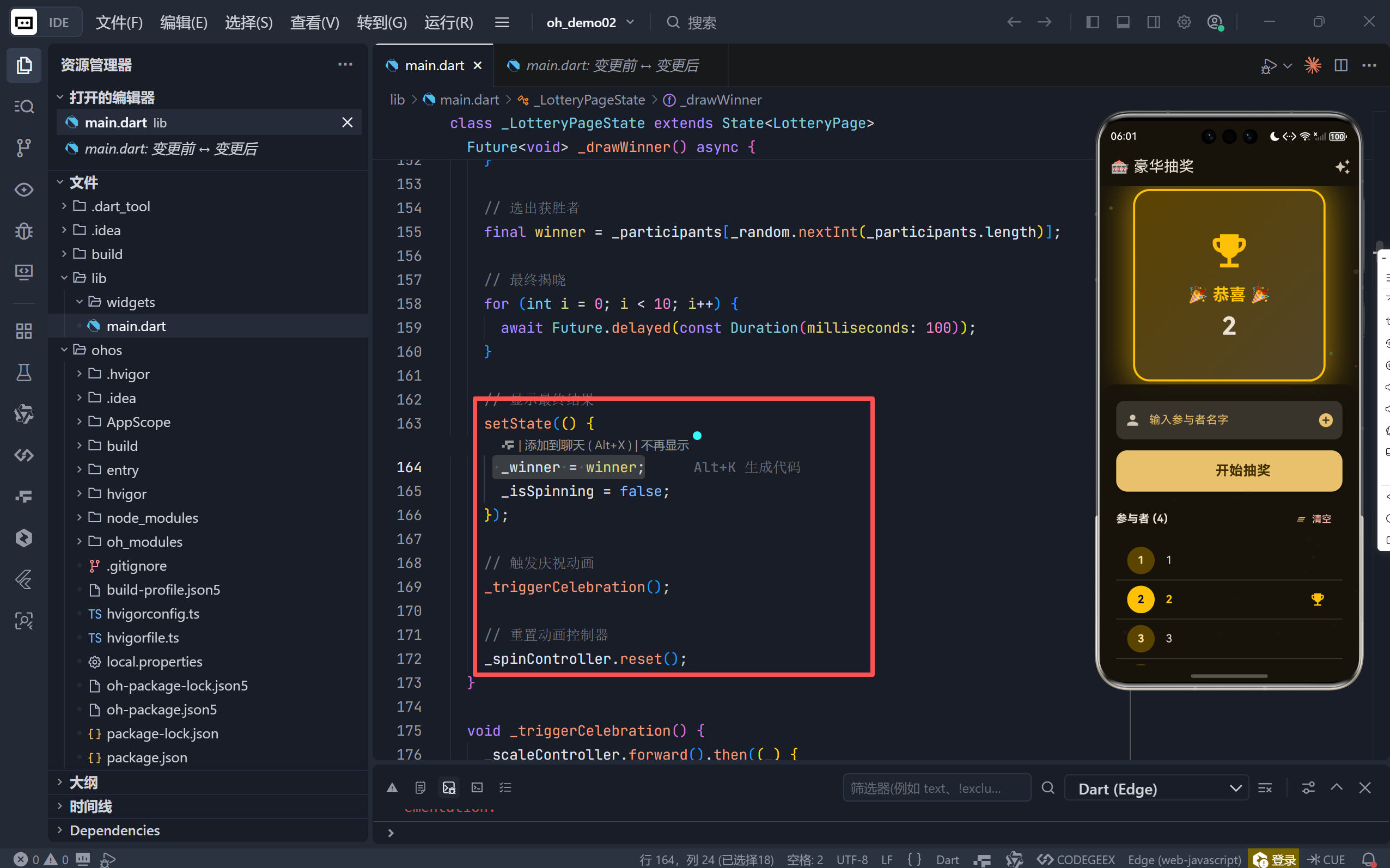
Task: Open the search activity bar icon
Action: coord(23,107)
